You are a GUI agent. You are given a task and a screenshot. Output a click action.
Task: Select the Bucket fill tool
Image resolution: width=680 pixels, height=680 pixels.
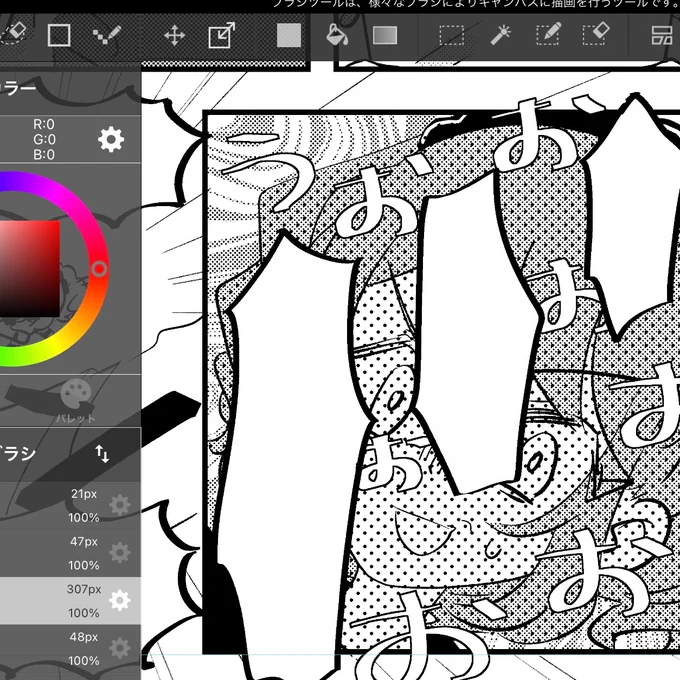pos(337,35)
